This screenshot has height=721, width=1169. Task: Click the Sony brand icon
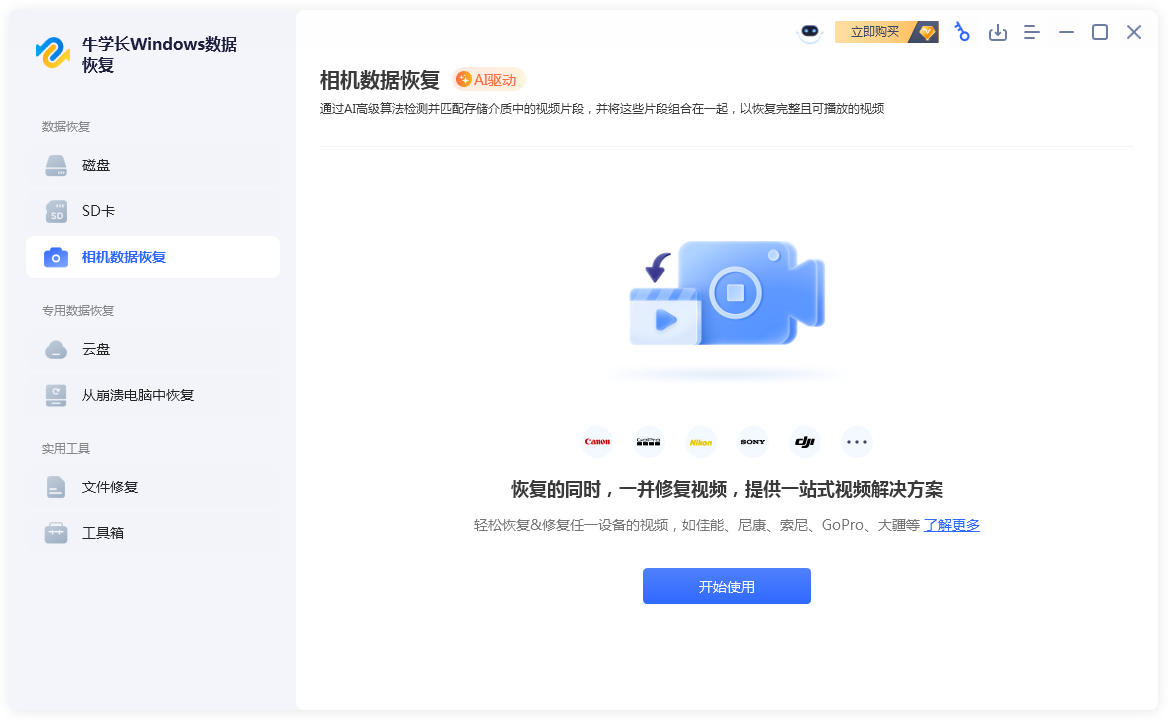click(x=753, y=442)
